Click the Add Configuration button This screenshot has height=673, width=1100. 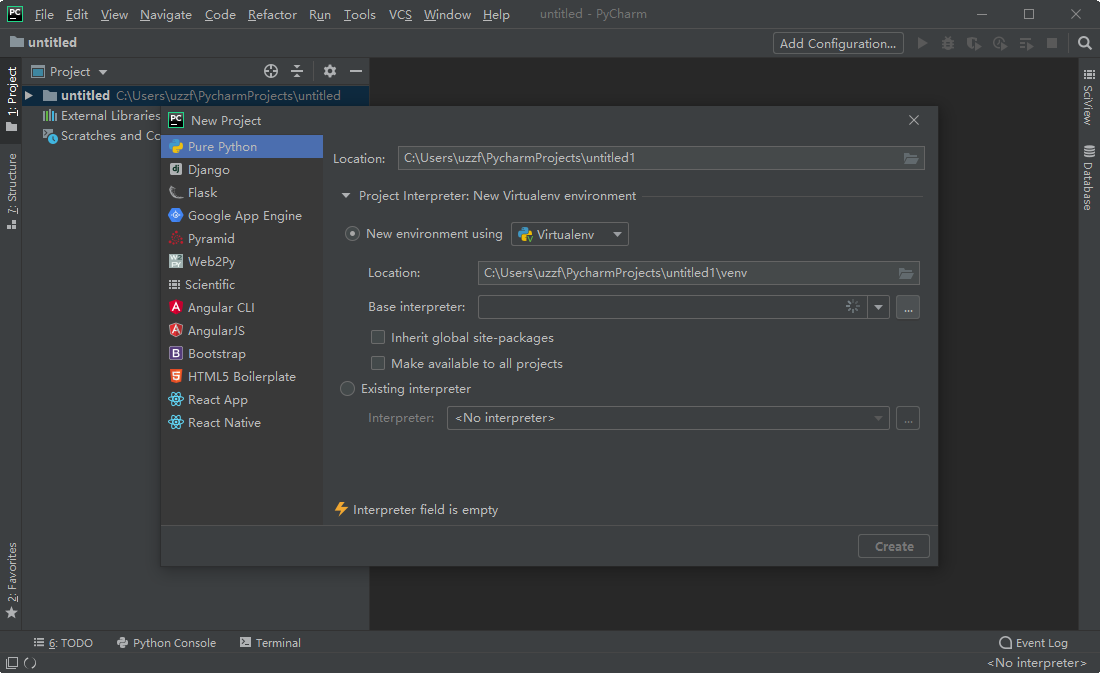point(838,44)
